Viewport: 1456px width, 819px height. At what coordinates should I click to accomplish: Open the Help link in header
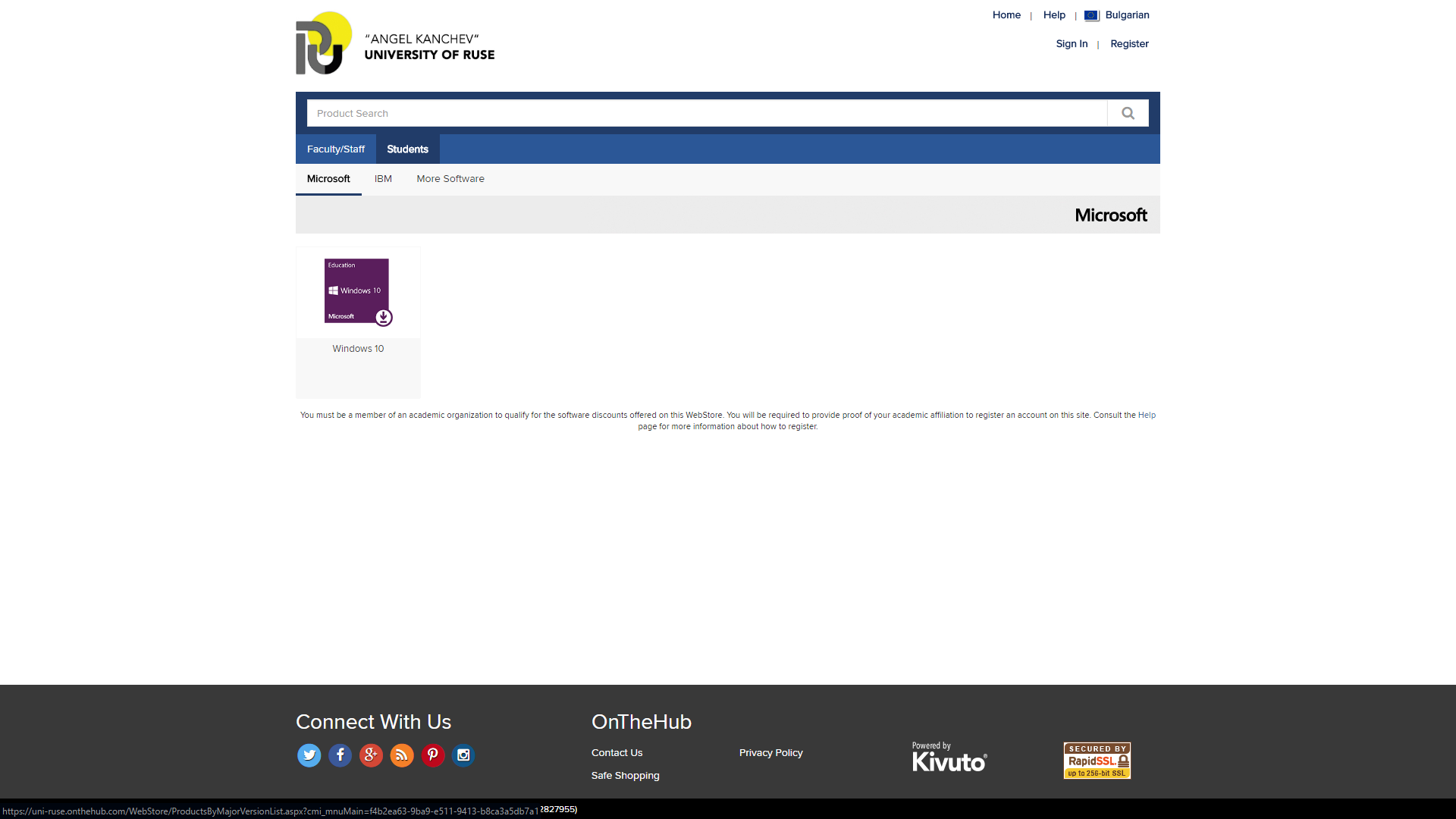click(1054, 15)
